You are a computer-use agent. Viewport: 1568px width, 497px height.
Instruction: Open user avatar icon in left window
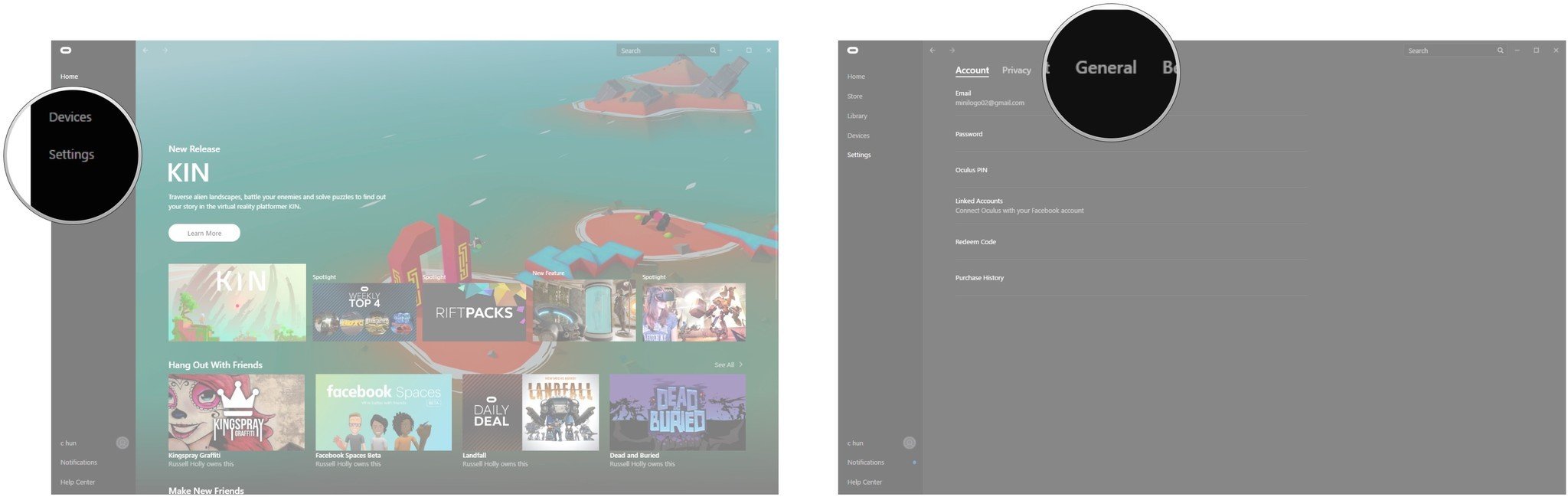pos(122,443)
